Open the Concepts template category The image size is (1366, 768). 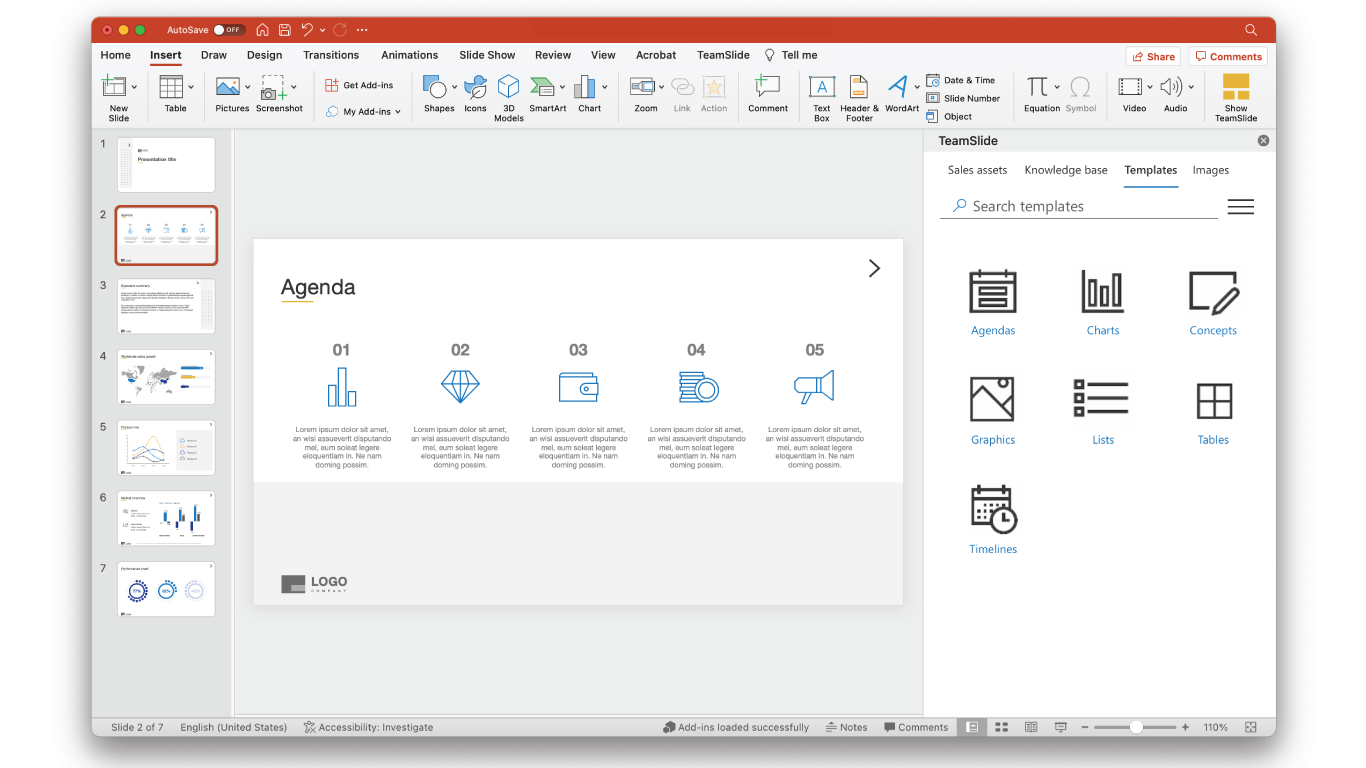pos(1213,303)
